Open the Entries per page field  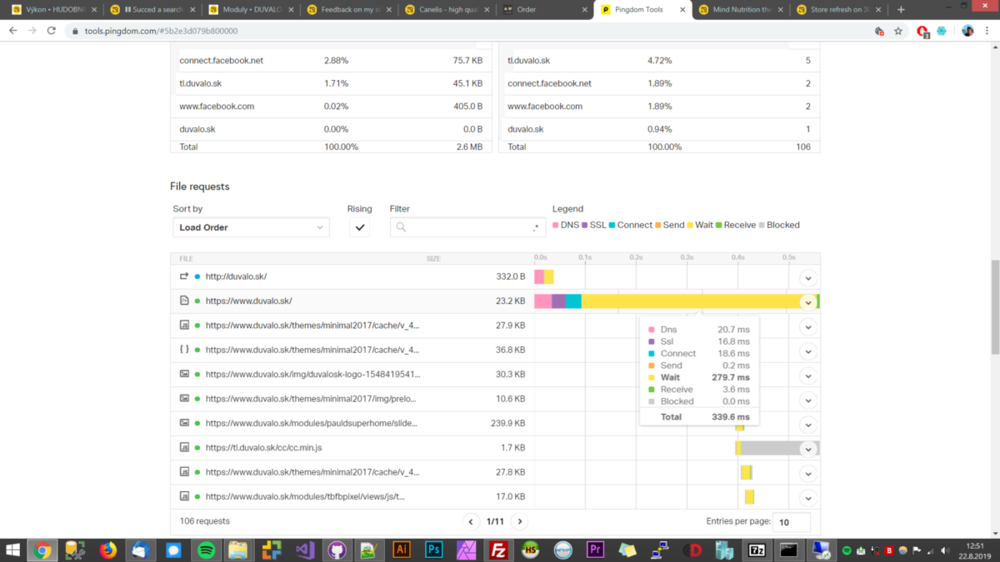791,522
